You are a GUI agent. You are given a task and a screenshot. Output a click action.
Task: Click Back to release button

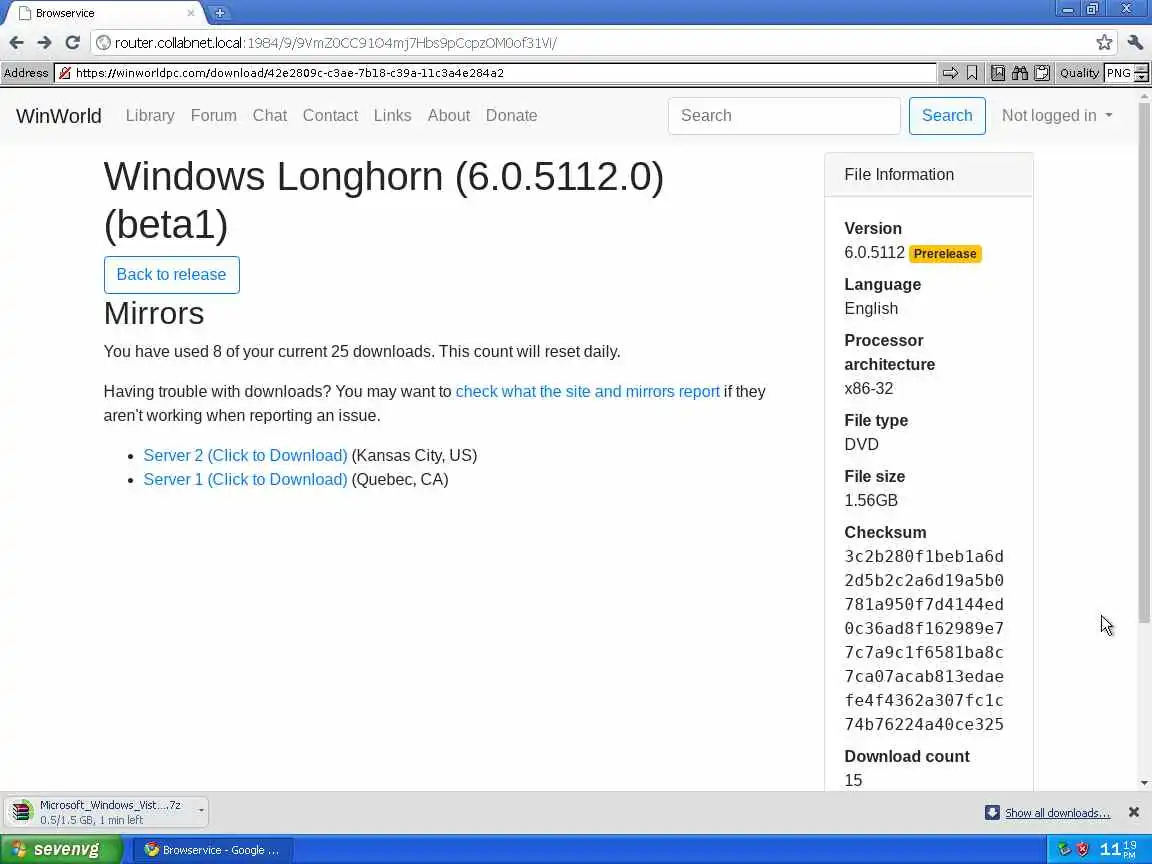pyautogui.click(x=171, y=275)
